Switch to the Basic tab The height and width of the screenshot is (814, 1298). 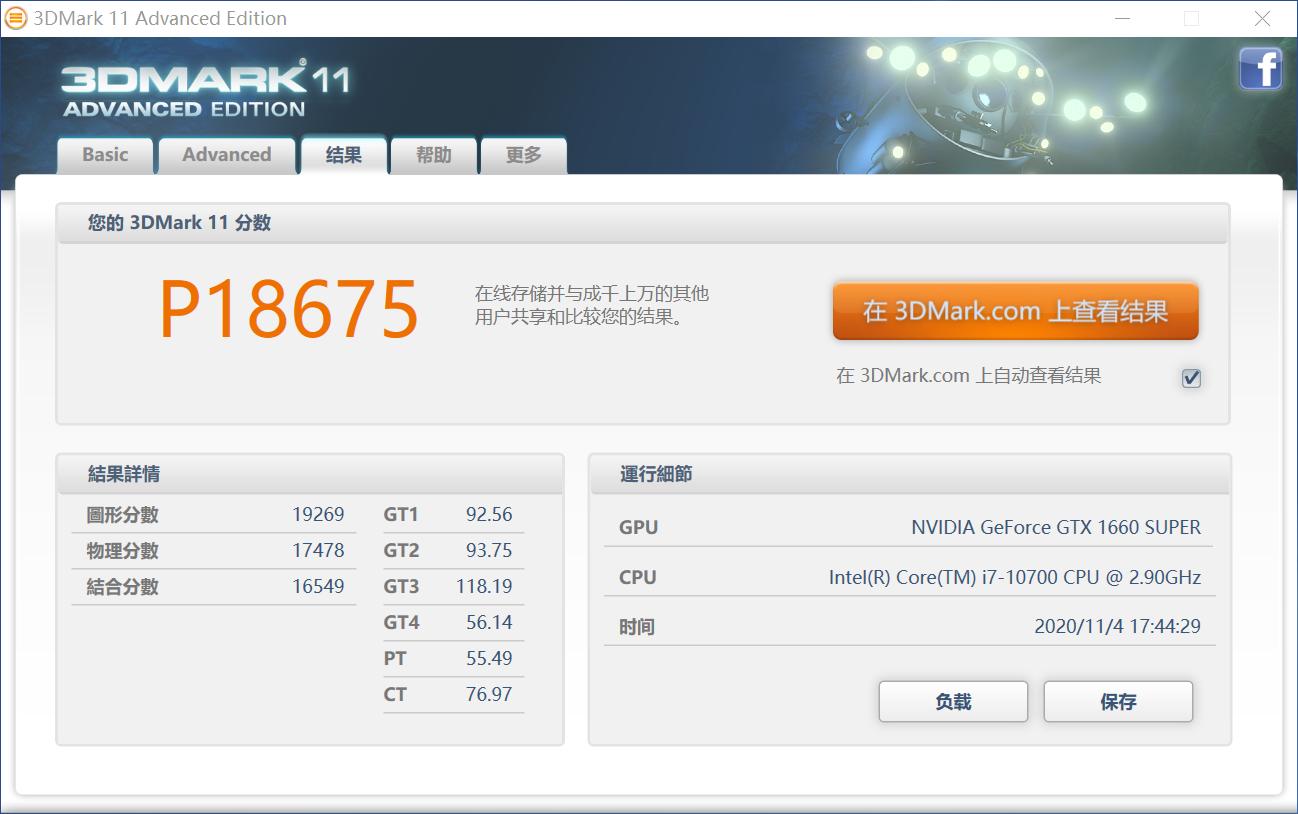tap(104, 155)
